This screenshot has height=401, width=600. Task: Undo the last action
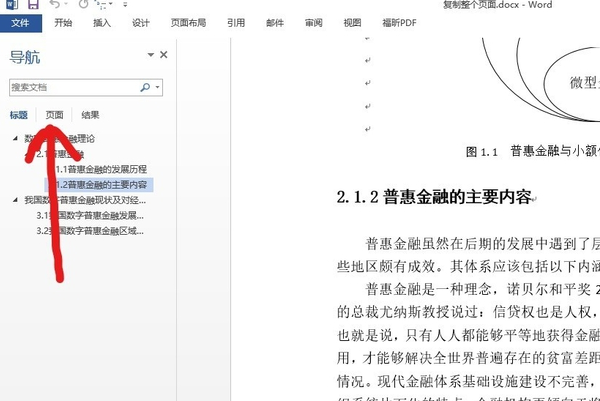tap(55, 4)
